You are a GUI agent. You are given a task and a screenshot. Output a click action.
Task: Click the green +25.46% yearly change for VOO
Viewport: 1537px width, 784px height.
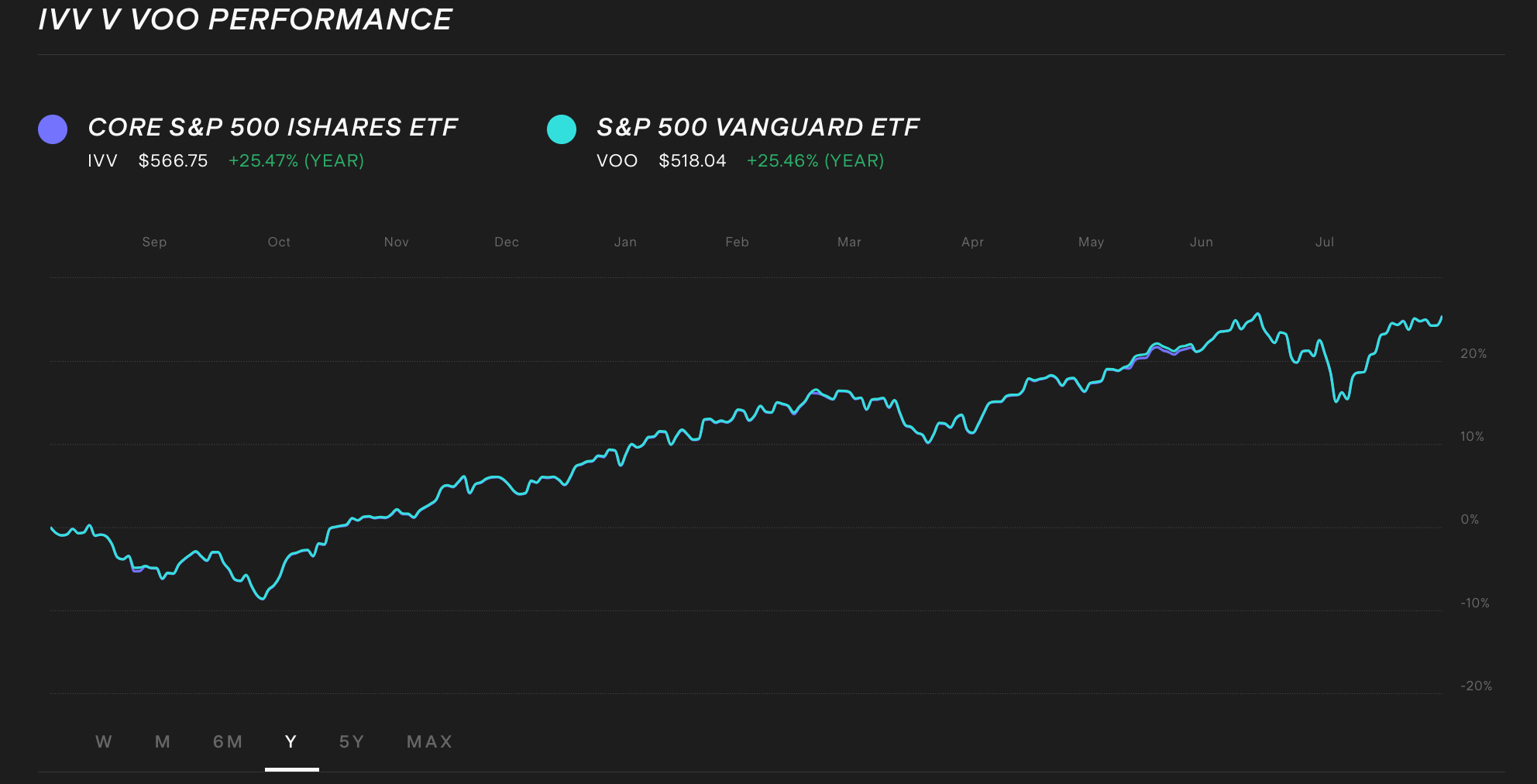click(x=815, y=160)
